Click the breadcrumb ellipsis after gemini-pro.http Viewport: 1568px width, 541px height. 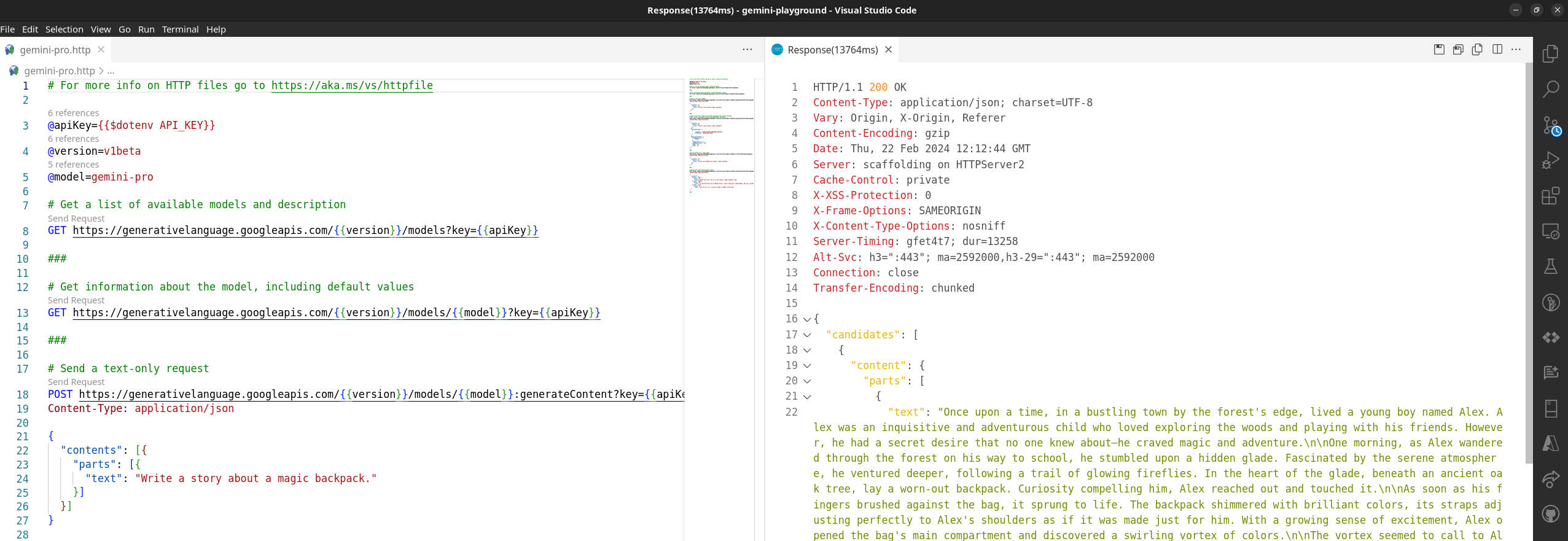[111, 71]
